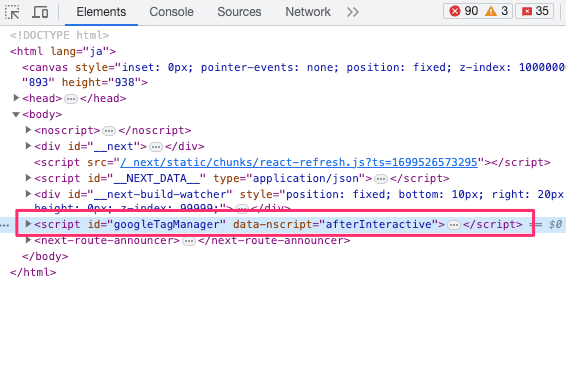Open the 90 errors counter
Viewport: 566px width, 365px height.
click(x=463, y=11)
